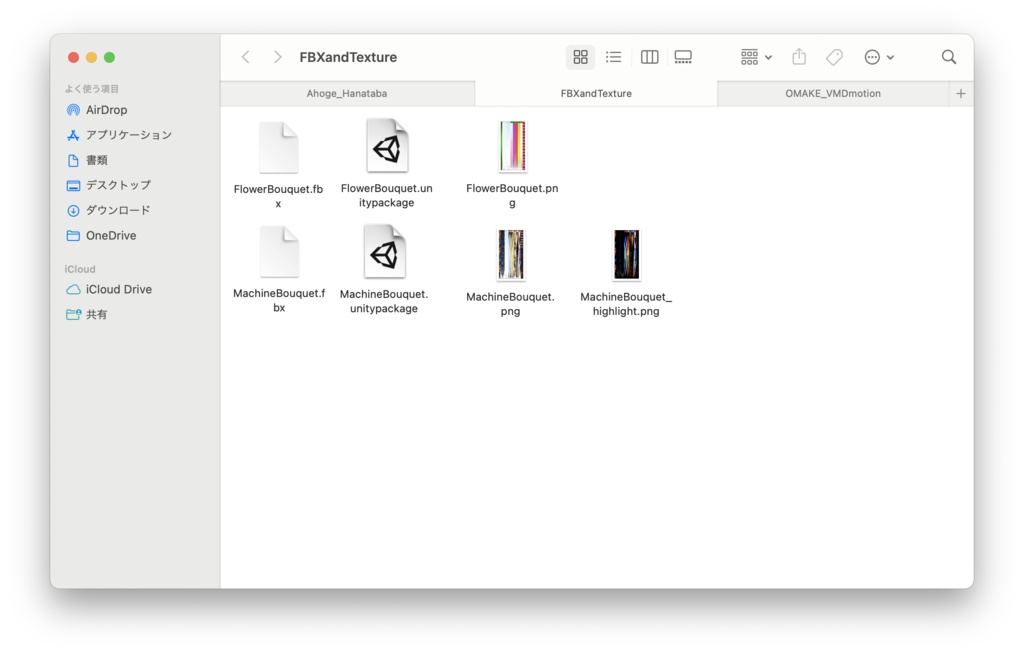Screen dimensions: 1024x655
Task: Open iCloud Drive in sidebar
Action: tap(110, 289)
